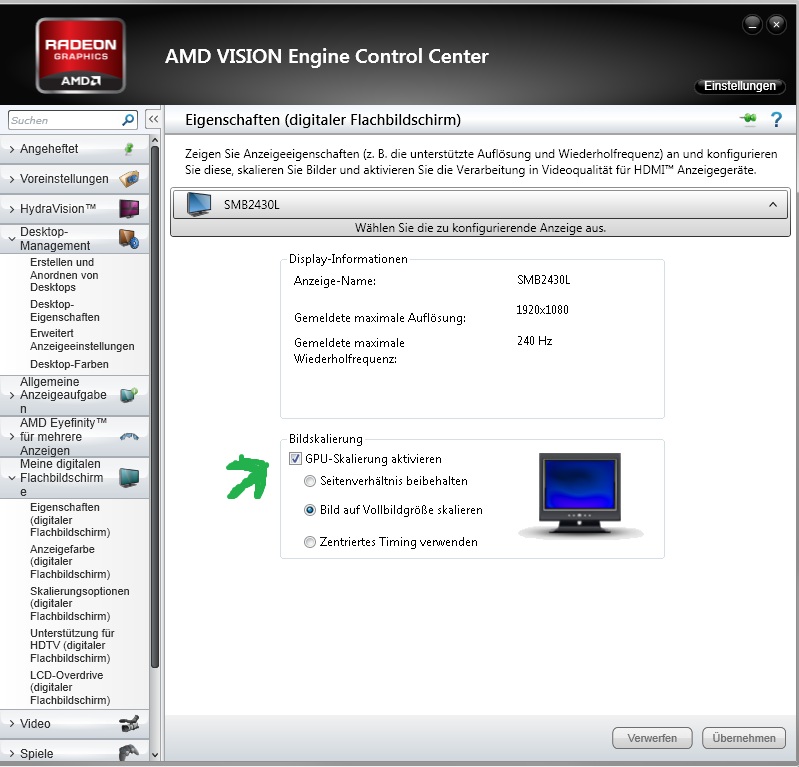Screen dimensions: 799x767
Task: Open help with the question mark icon
Action: pos(776,120)
